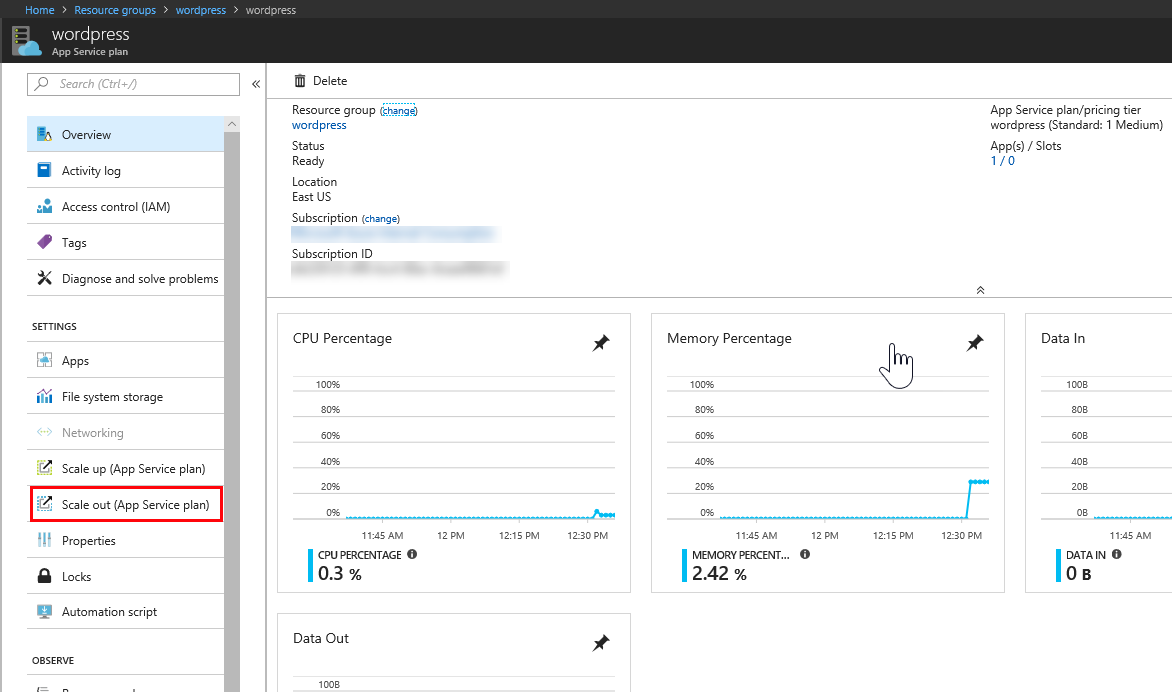Click the Properties bars icon
Image resolution: width=1172 pixels, height=692 pixels.
(x=44, y=540)
